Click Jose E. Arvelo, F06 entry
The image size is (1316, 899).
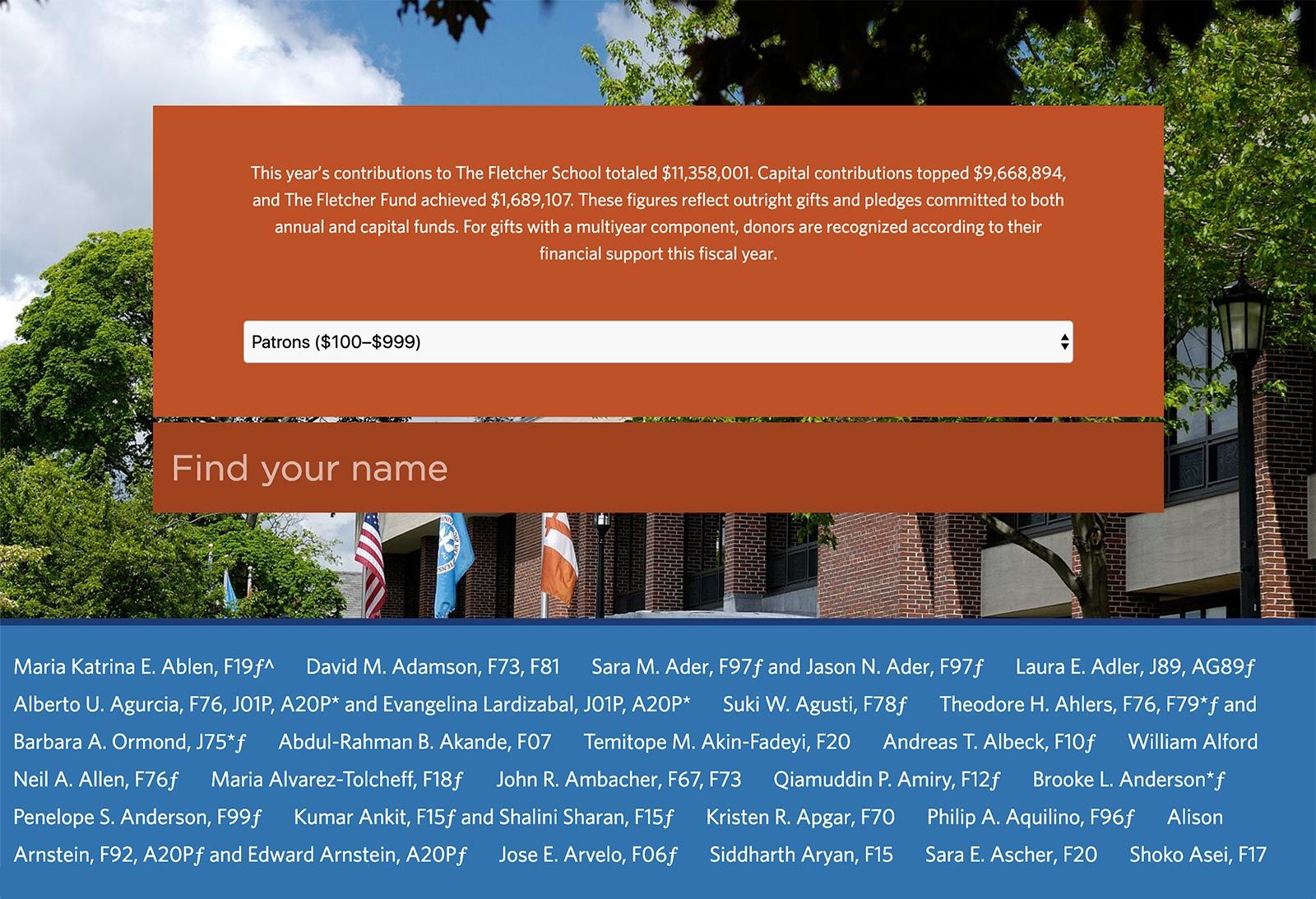[588, 855]
